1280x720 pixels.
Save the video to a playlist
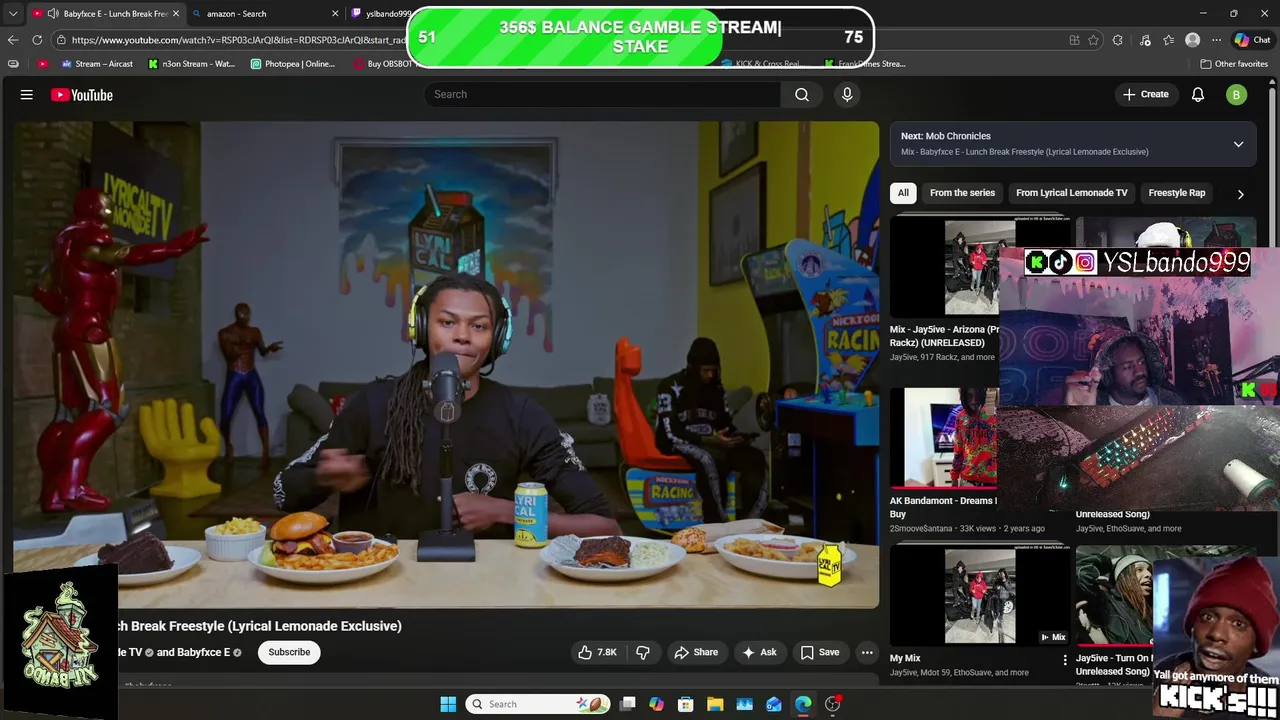819,652
